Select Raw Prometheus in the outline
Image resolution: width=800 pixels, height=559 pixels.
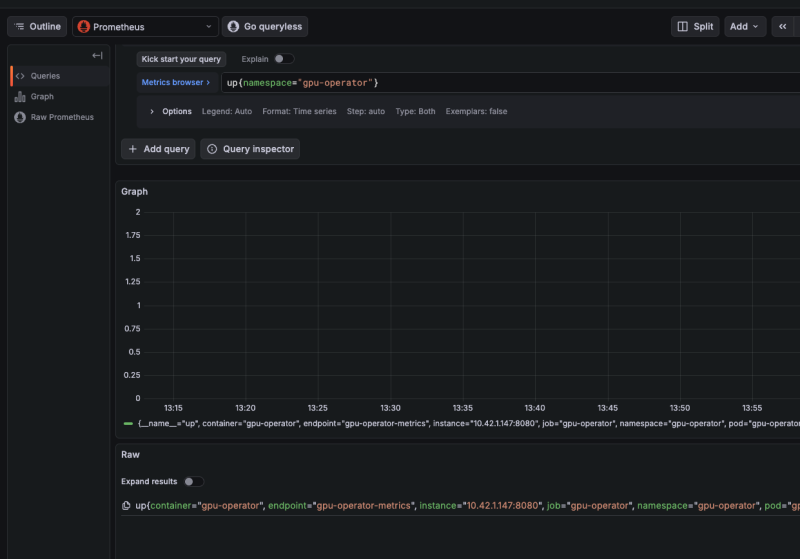62,117
